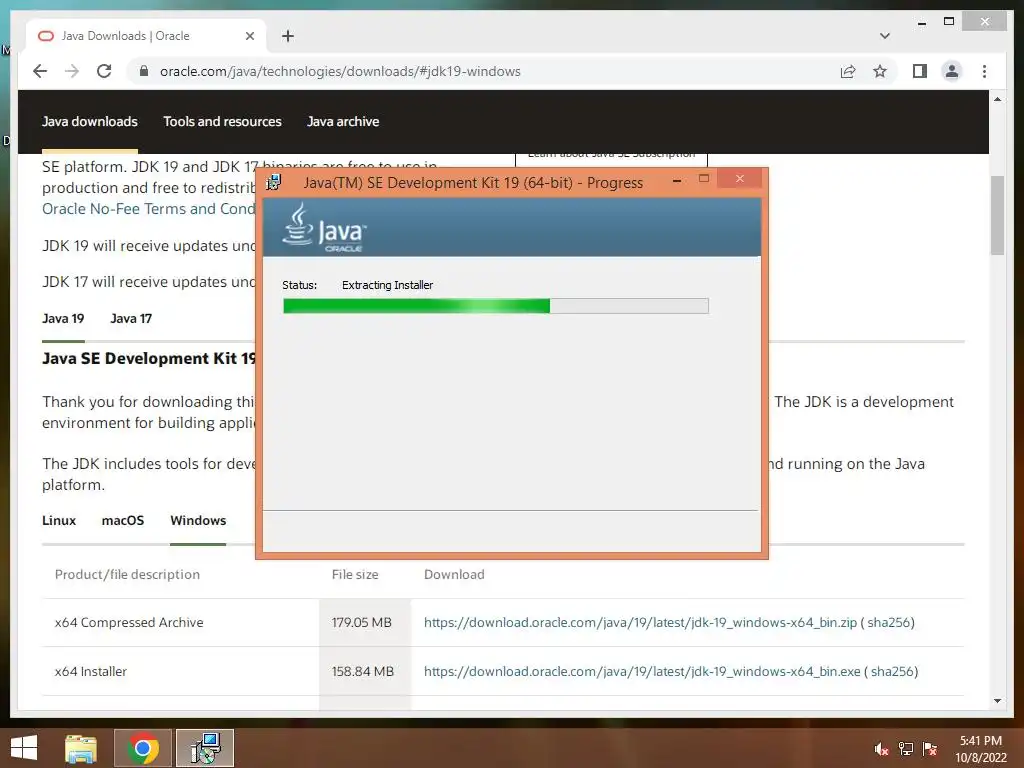This screenshot has width=1024, height=768.
Task: Open Windows Start button
Action: tap(24, 748)
